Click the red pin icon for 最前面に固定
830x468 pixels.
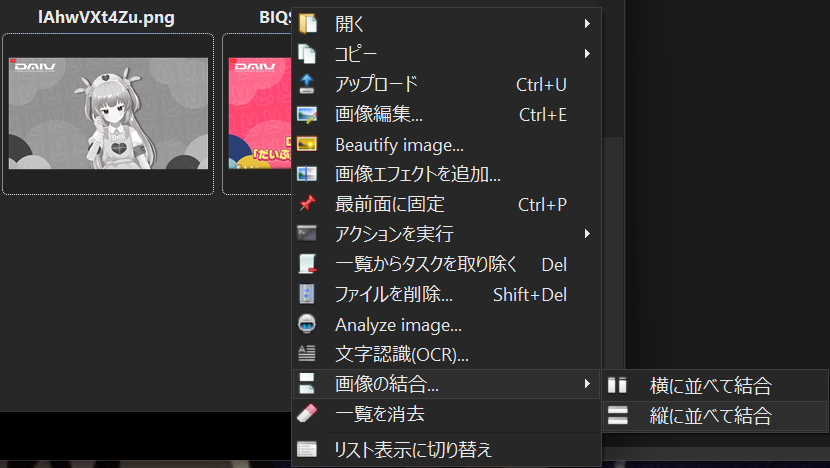308,204
